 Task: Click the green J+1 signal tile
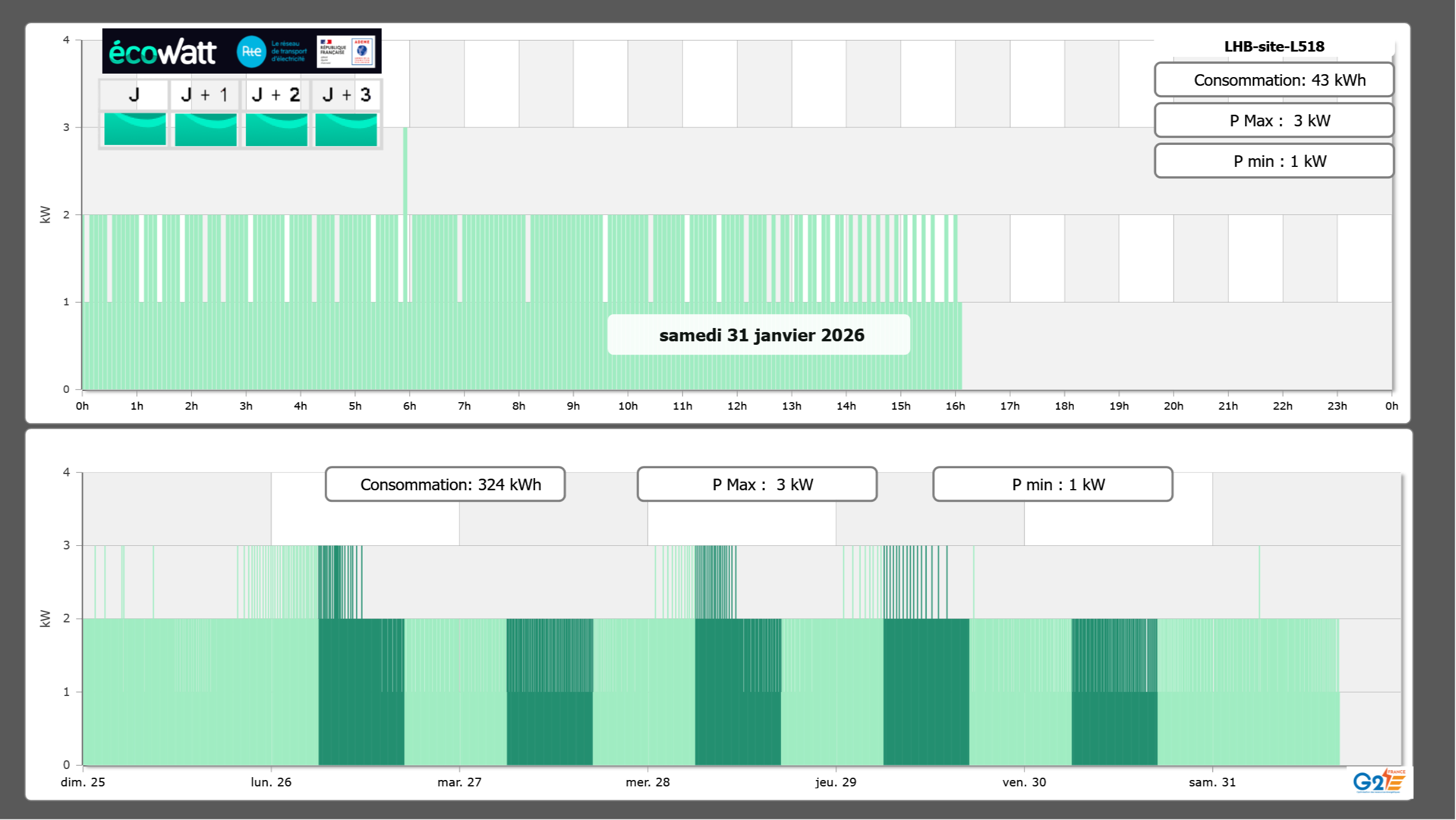(x=205, y=129)
